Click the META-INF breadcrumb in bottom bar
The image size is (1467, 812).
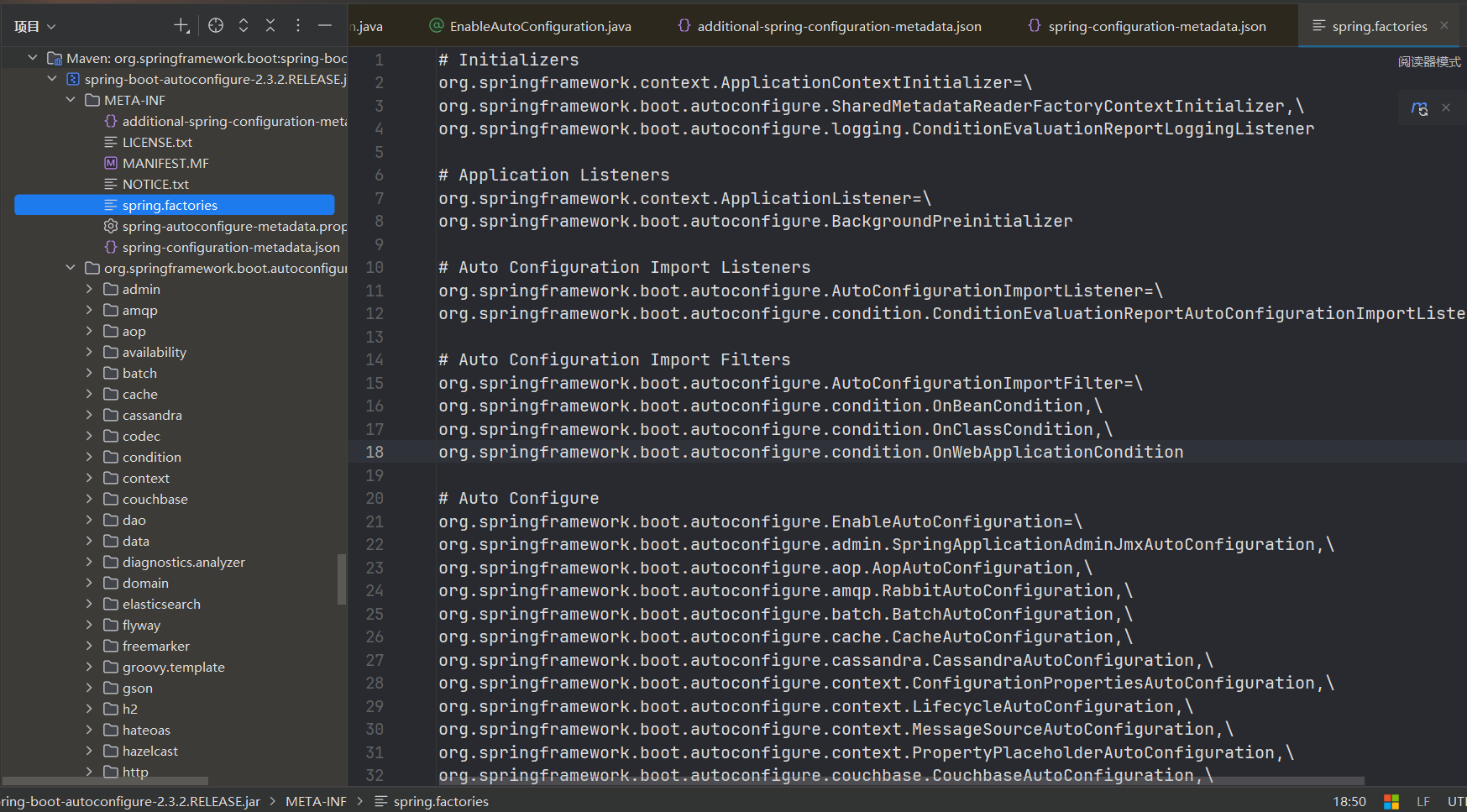(x=316, y=801)
